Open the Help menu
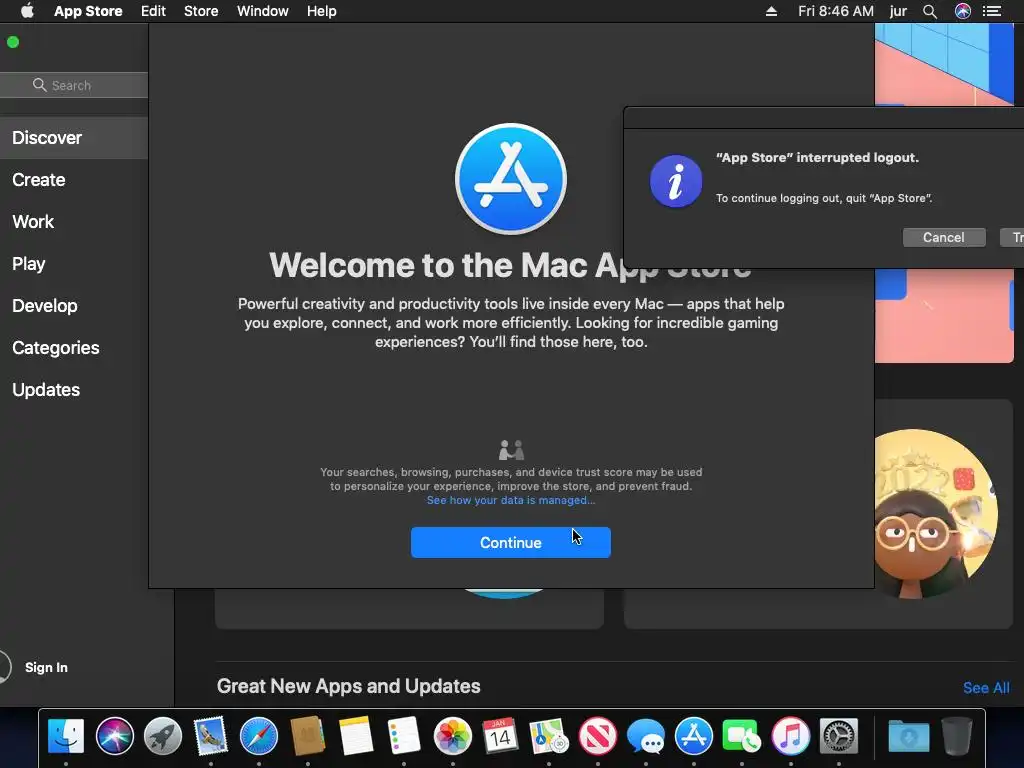 click(x=322, y=11)
